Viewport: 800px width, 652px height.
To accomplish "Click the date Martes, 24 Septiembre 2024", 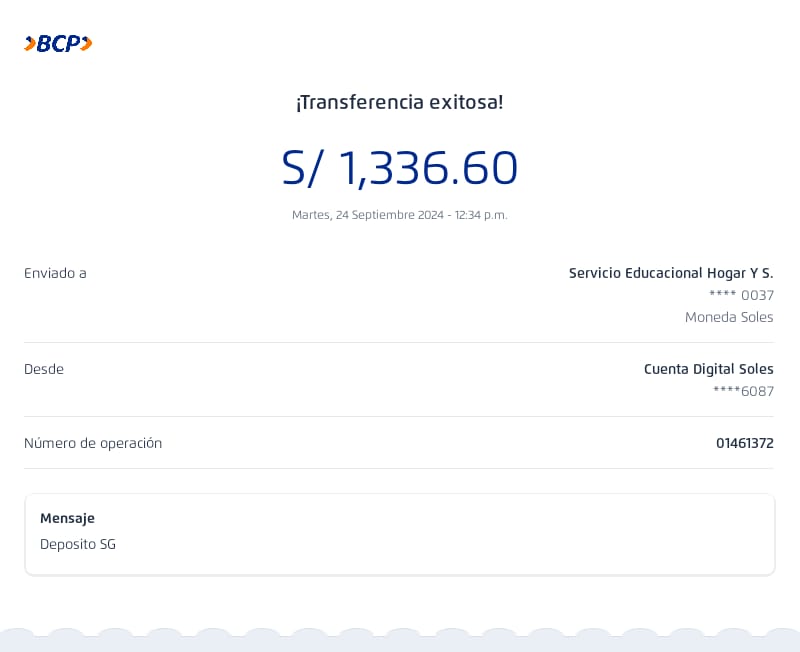I will [x=367, y=215].
